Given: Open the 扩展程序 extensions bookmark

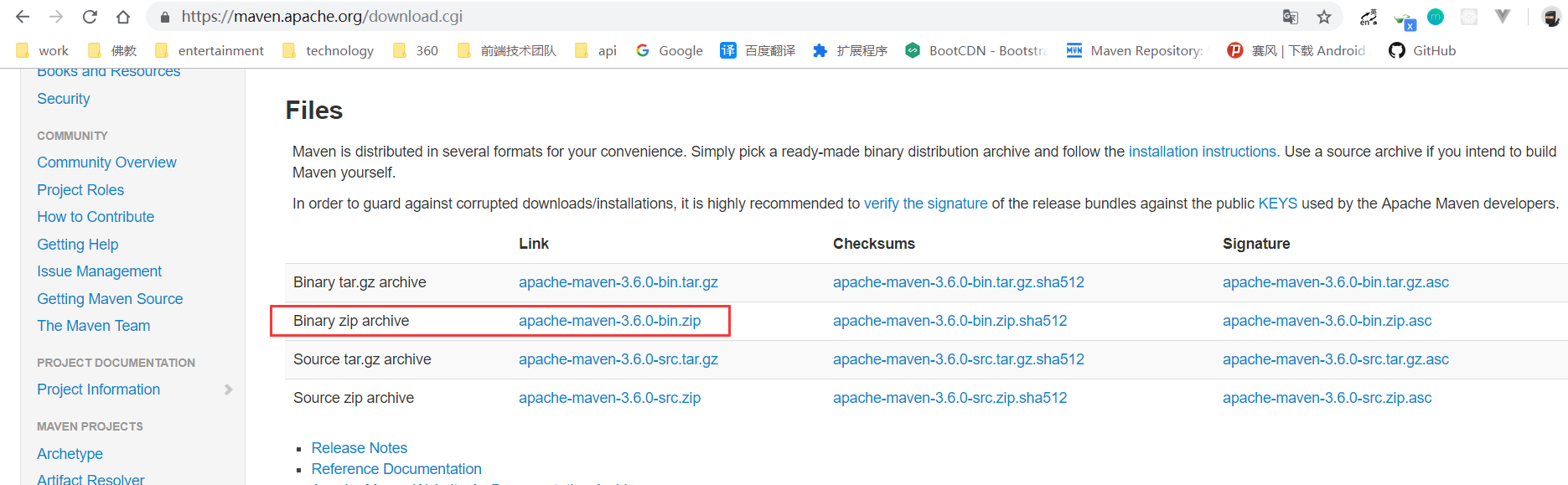Looking at the screenshot, I should coord(850,50).
